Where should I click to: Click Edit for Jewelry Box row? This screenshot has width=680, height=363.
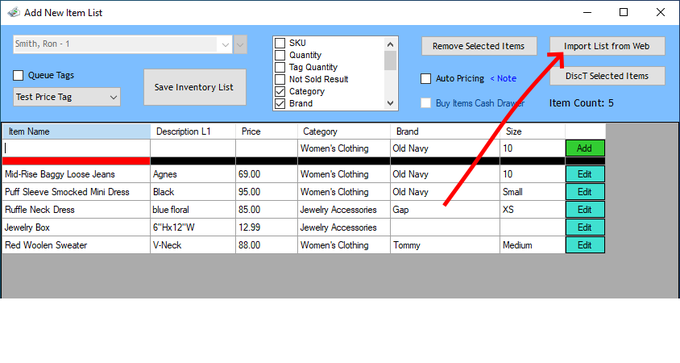click(585, 228)
